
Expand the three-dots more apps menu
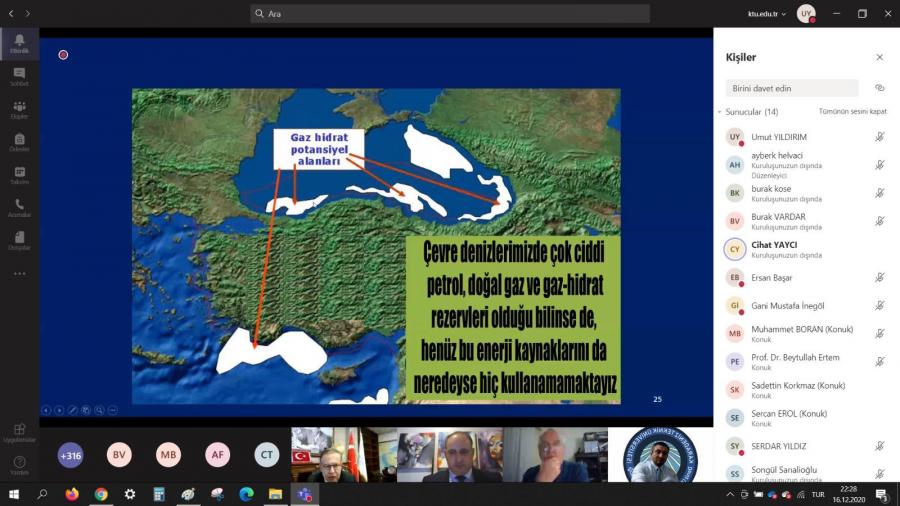pos(19,273)
